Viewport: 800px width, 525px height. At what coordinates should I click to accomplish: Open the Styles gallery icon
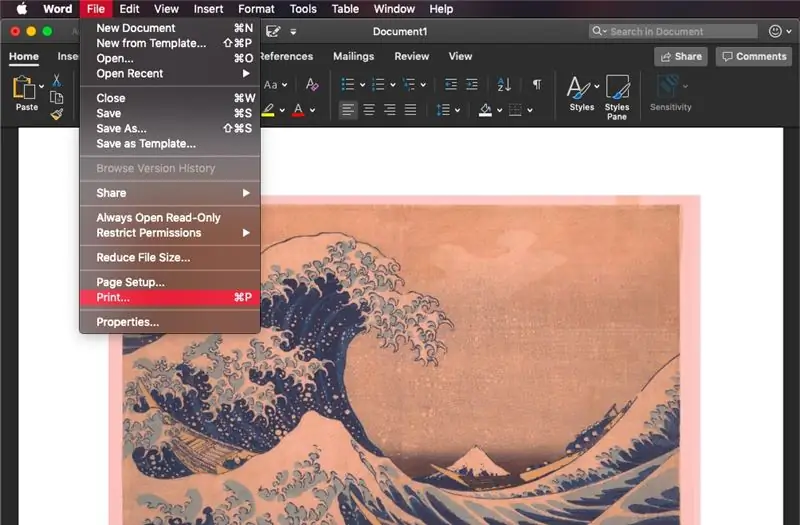tap(578, 88)
